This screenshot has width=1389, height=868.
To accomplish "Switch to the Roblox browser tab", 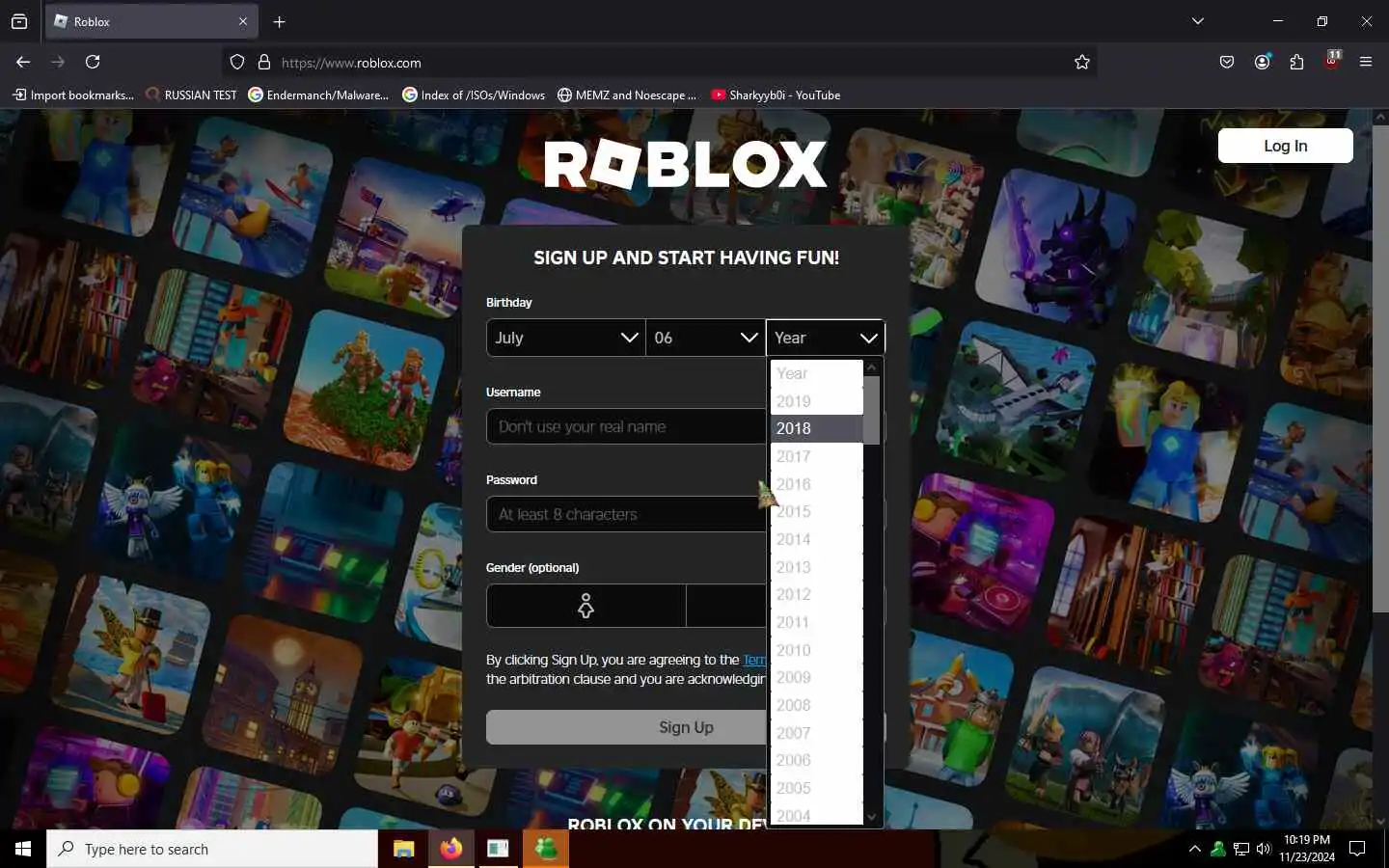I will click(x=151, y=21).
